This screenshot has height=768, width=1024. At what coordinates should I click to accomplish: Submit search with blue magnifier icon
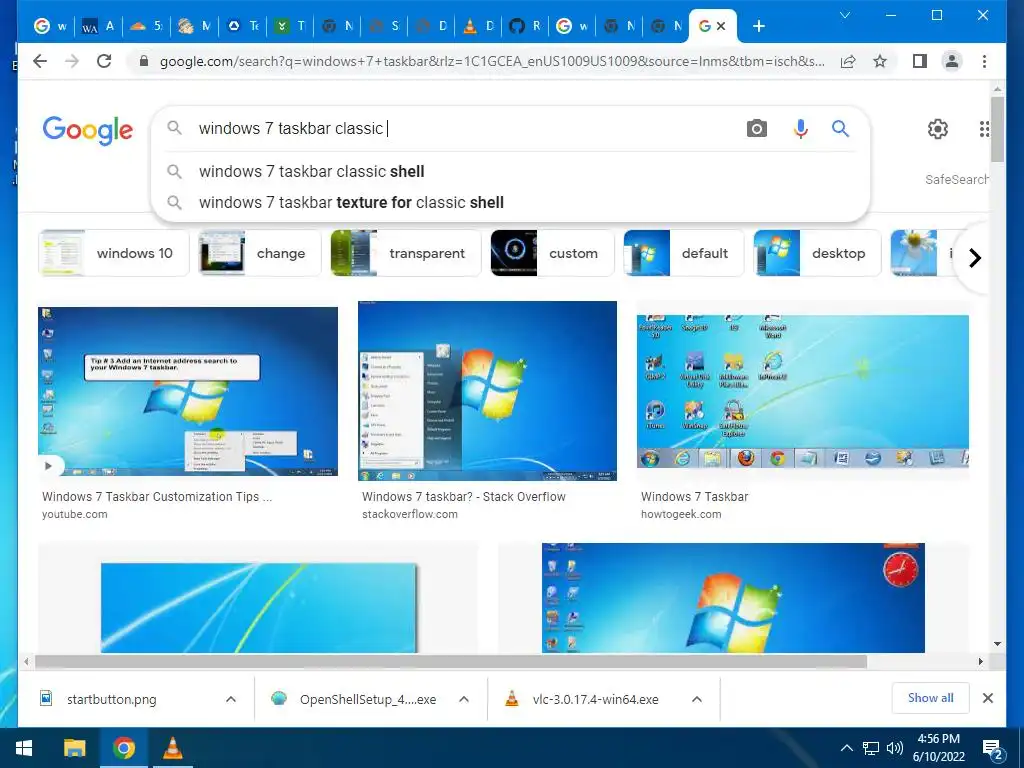[840, 129]
